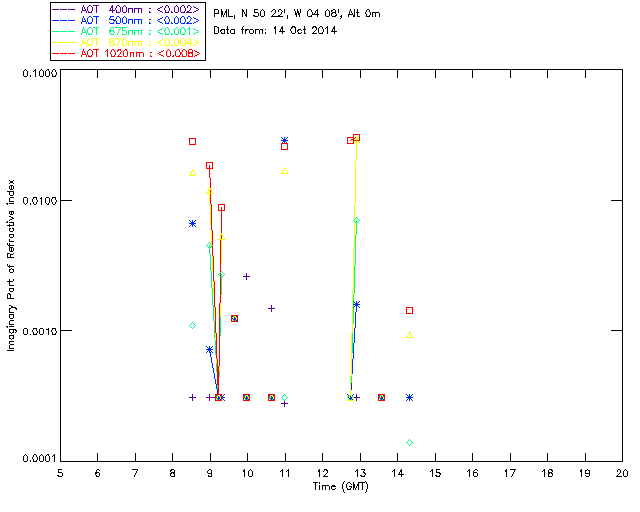Image resolution: width=640 pixels, height=512 pixels.
Task: Click the '18' x-axis tick label
Action: pyautogui.click(x=547, y=473)
